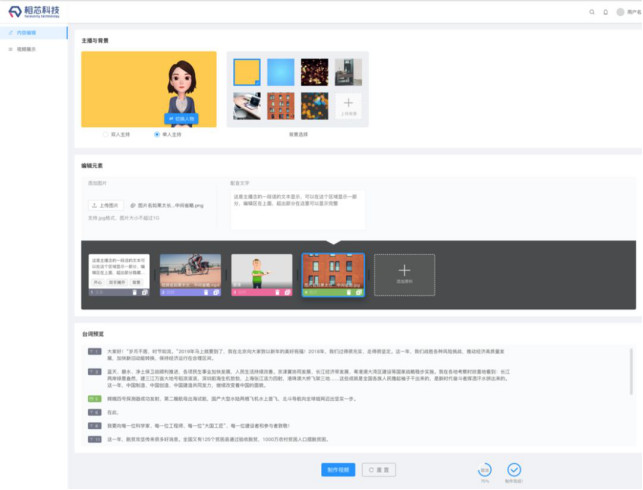Choose the solid yellow background swatch
643x490 pixels.
coord(247,72)
